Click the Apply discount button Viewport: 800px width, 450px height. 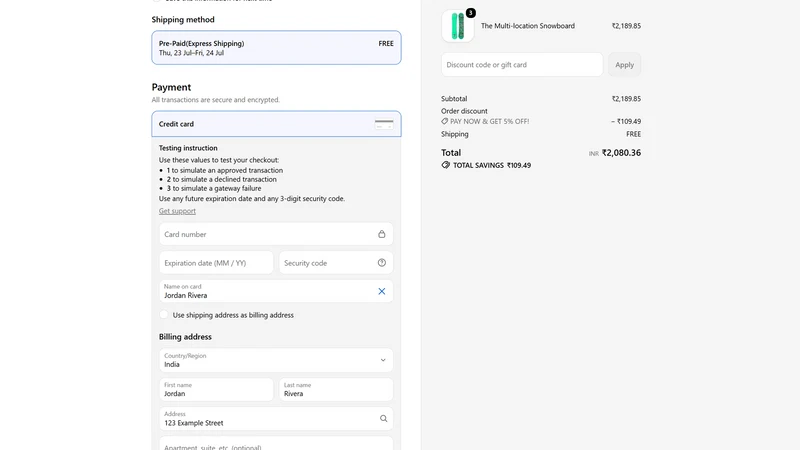tap(624, 65)
